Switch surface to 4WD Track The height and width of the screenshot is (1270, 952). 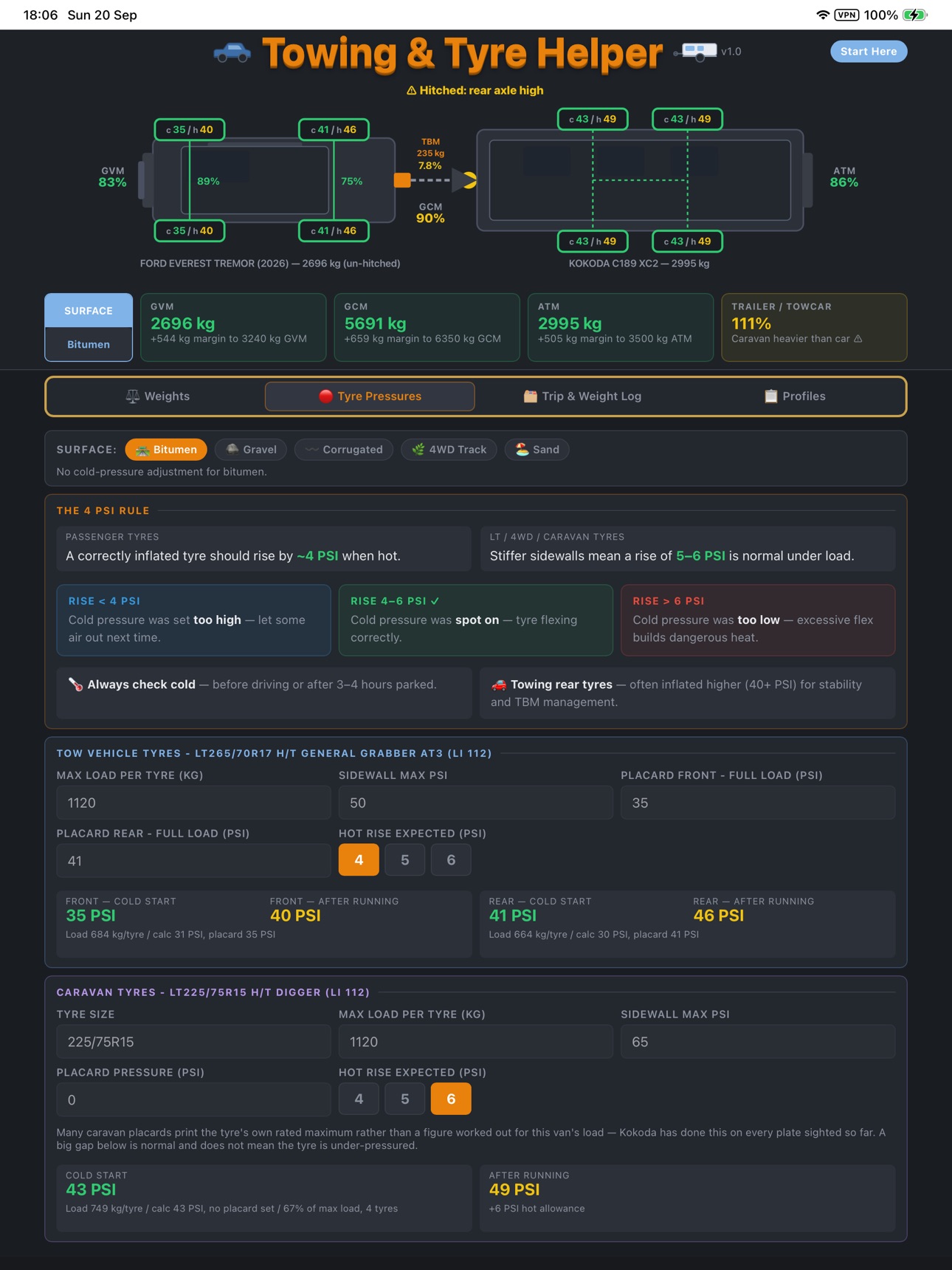click(x=449, y=450)
